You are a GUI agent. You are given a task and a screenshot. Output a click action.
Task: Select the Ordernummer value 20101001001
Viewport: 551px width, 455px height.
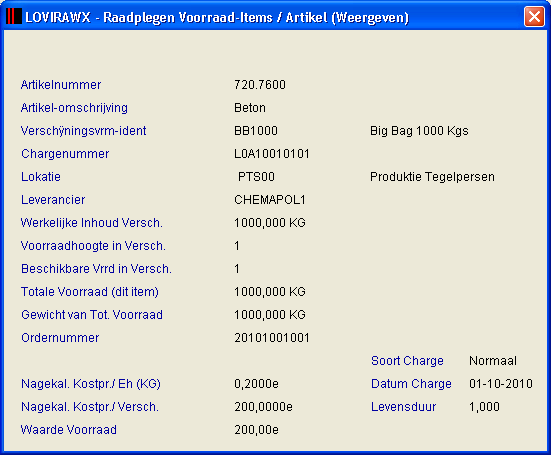click(272, 338)
